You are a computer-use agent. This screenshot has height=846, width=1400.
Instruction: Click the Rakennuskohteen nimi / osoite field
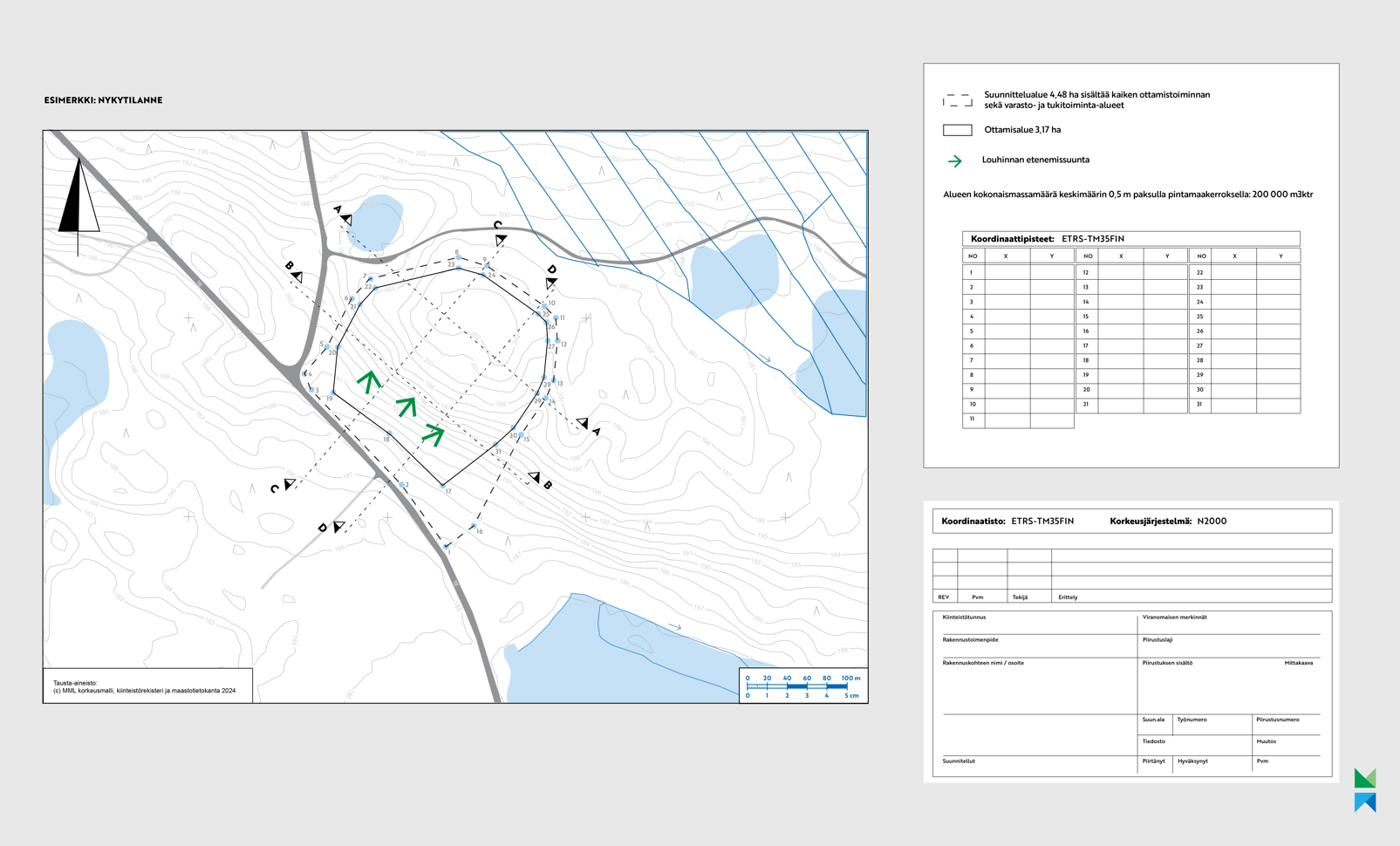[1040, 686]
